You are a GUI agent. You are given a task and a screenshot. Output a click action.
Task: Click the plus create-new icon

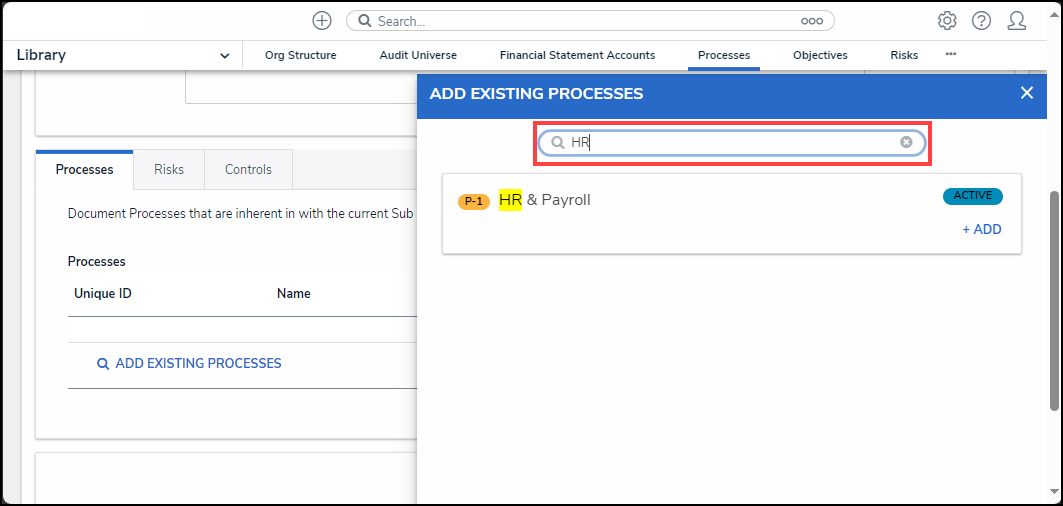(x=322, y=21)
